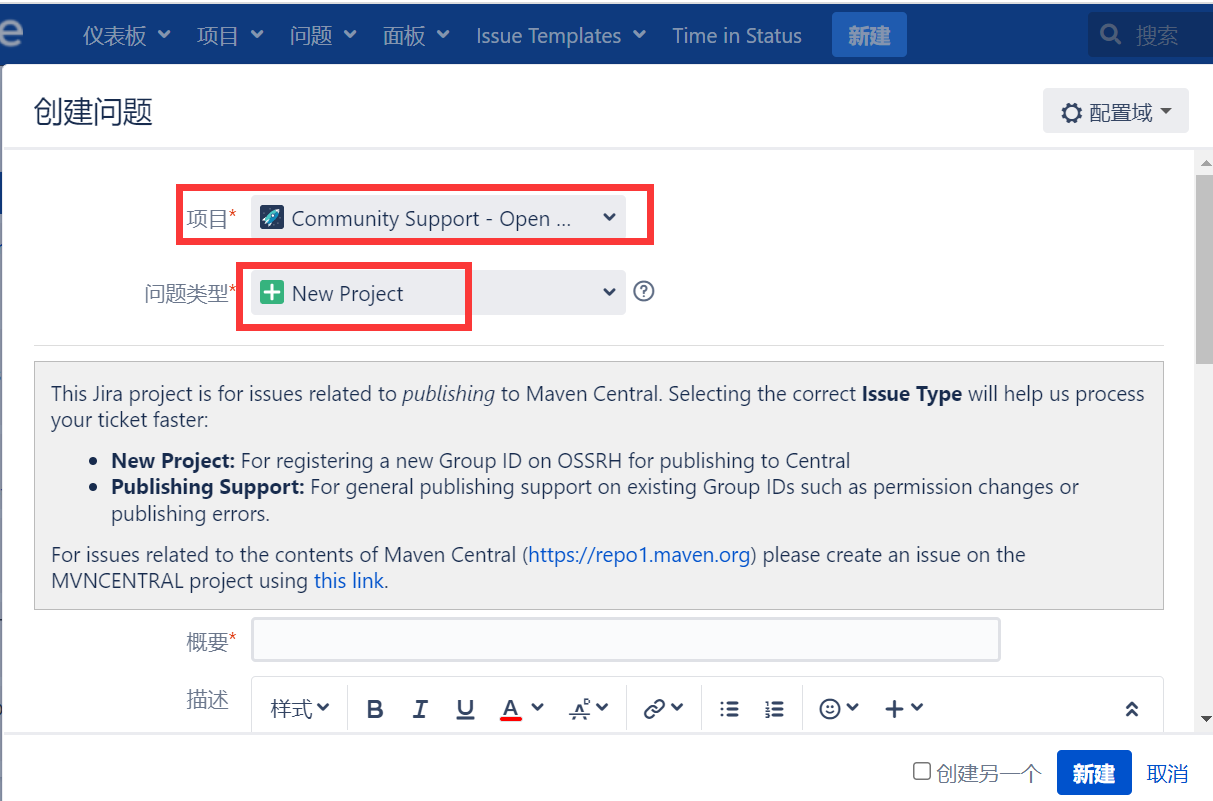Open the Issue Templates menu
This screenshot has width=1213, height=801.
[x=561, y=36]
